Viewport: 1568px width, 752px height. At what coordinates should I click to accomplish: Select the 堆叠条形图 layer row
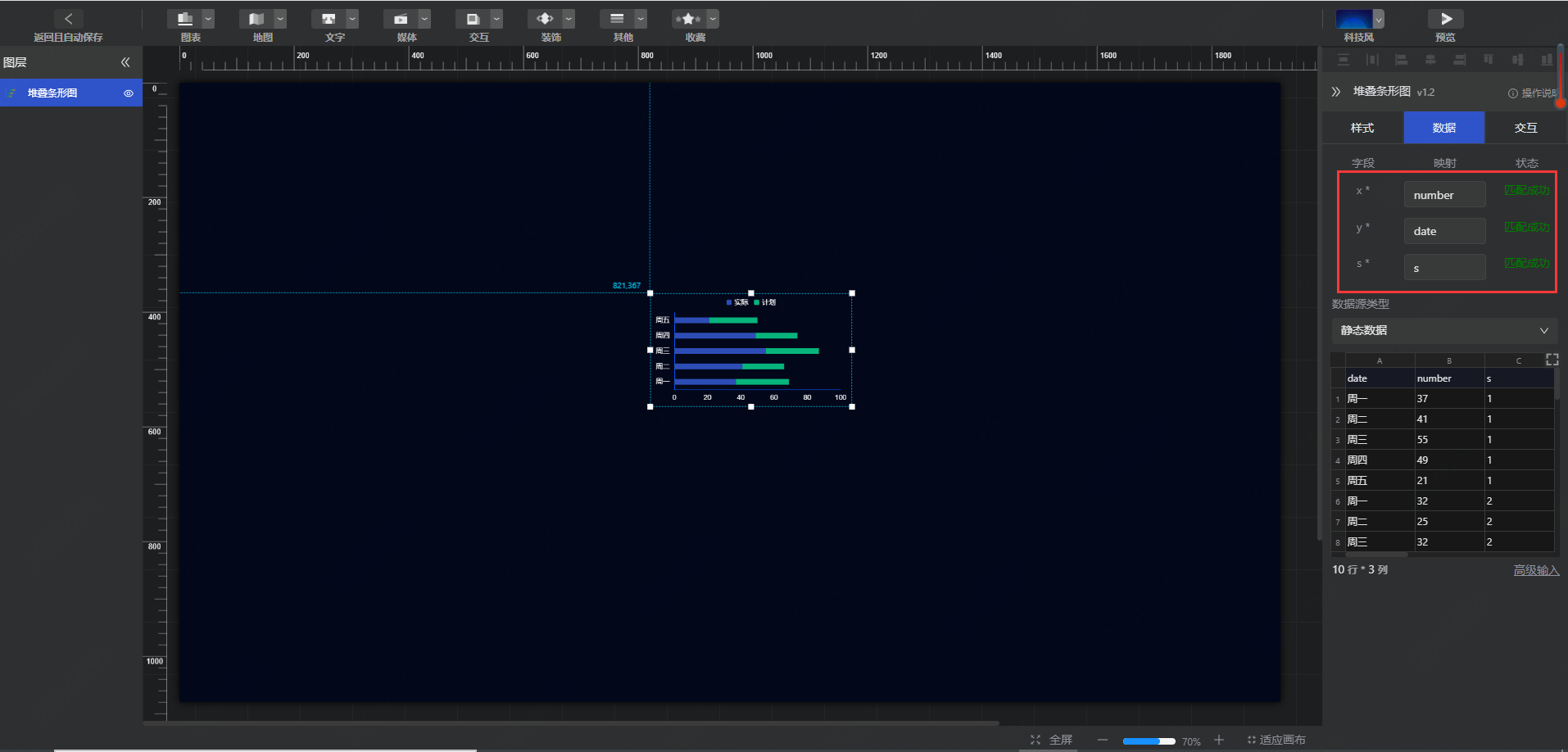pyautogui.click(x=71, y=93)
